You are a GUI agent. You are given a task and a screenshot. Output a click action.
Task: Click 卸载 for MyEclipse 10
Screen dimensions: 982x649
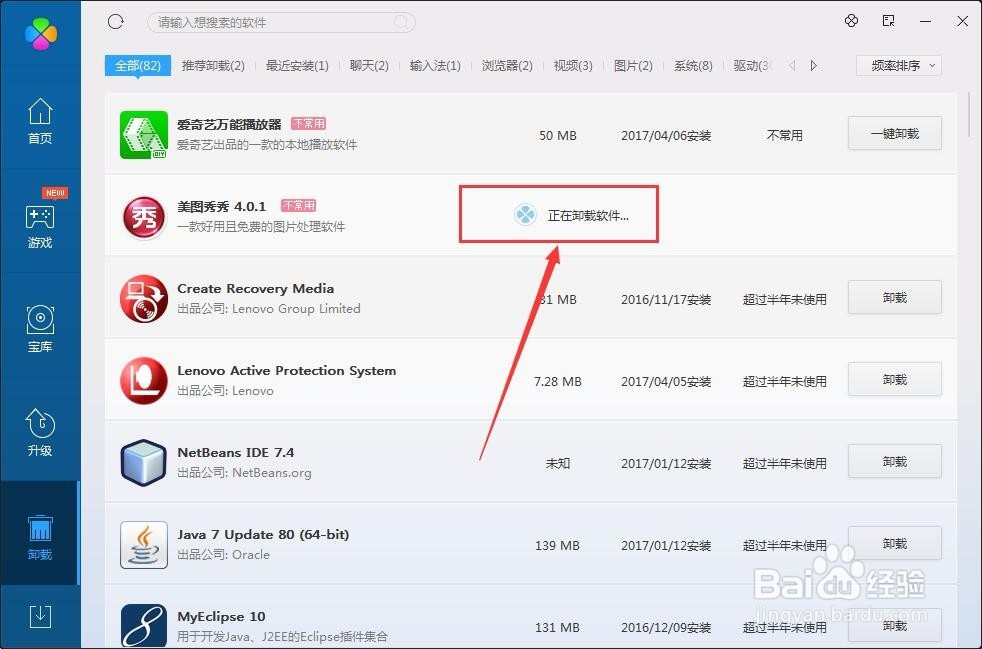point(894,625)
